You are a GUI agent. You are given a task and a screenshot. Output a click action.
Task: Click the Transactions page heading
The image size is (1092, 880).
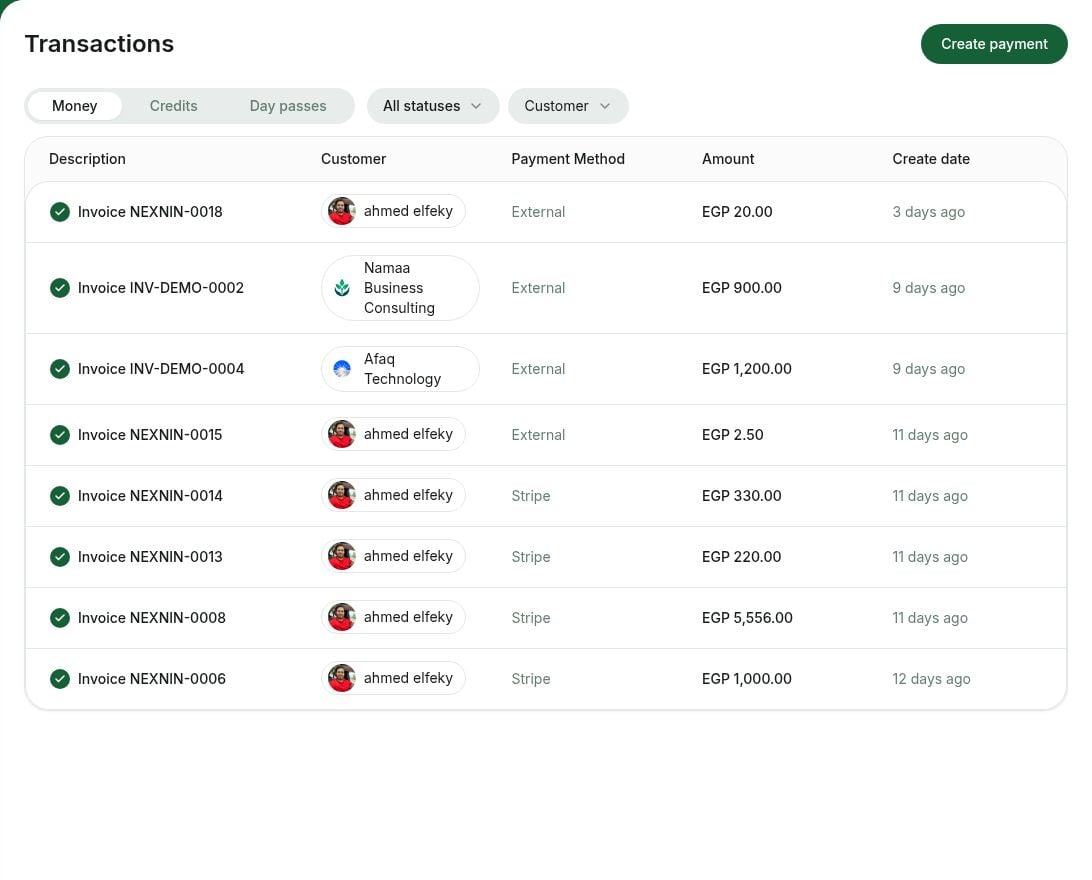click(99, 44)
